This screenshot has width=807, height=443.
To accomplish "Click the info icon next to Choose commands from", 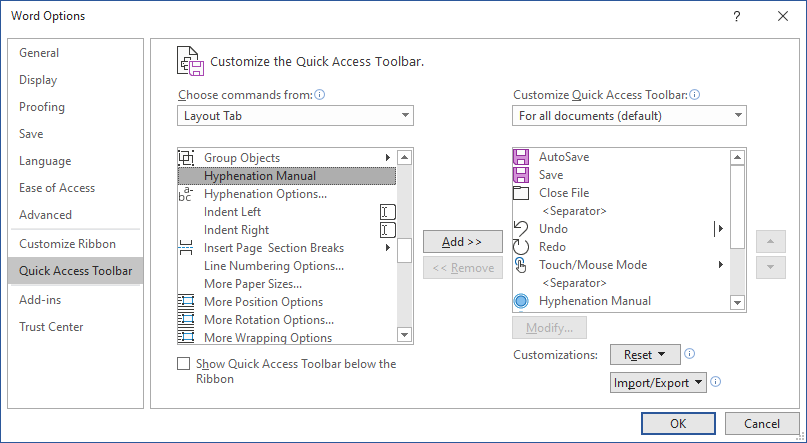I will click(320, 95).
